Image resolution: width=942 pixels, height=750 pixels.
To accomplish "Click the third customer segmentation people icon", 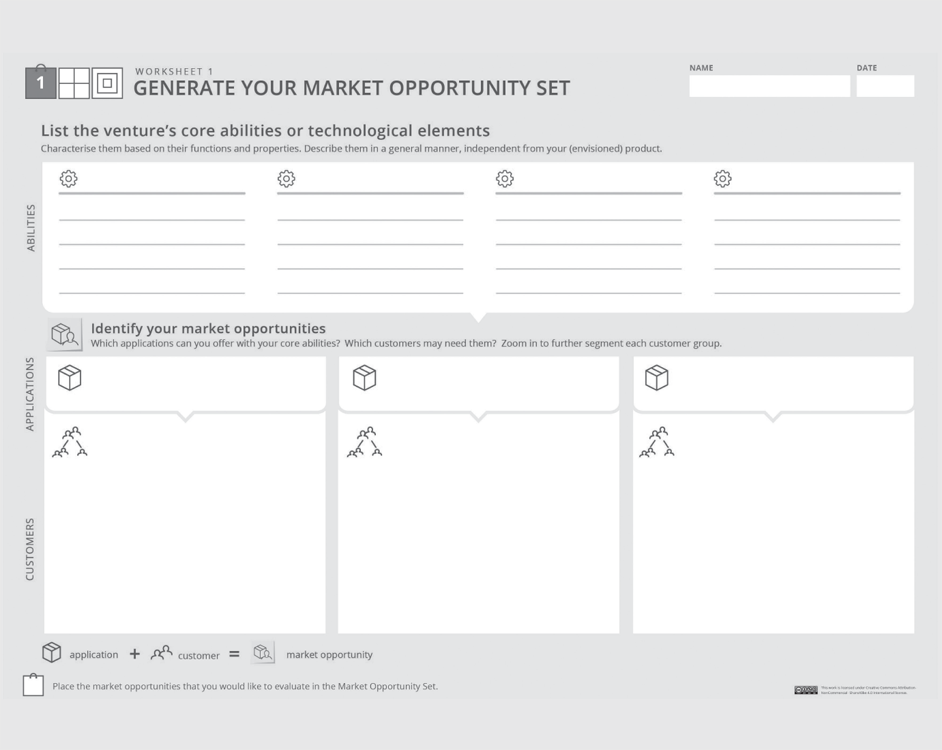I will tap(657, 442).
